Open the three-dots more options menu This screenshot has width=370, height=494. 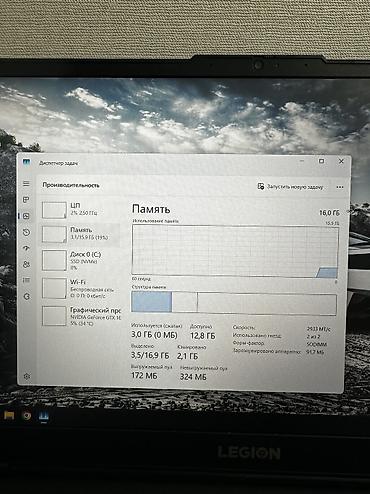[340, 187]
